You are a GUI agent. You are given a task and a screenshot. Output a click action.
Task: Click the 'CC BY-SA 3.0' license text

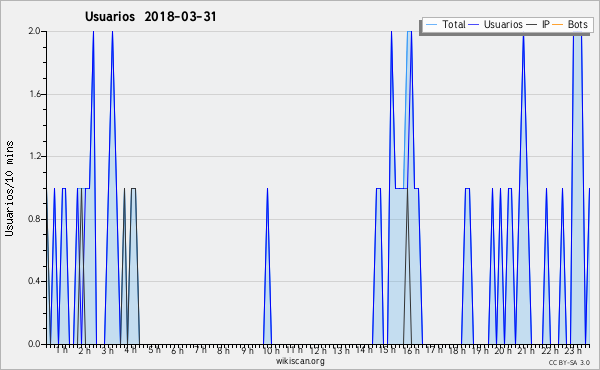point(569,362)
